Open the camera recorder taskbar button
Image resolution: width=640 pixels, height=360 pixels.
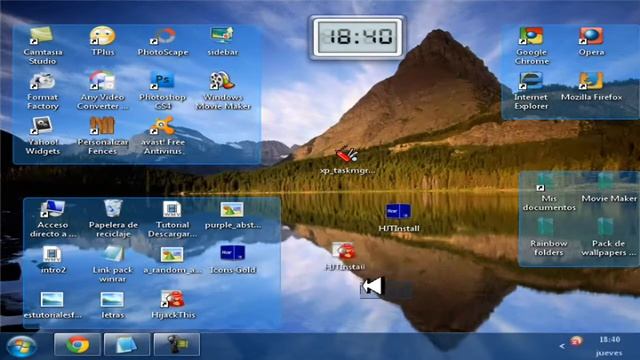177,344
